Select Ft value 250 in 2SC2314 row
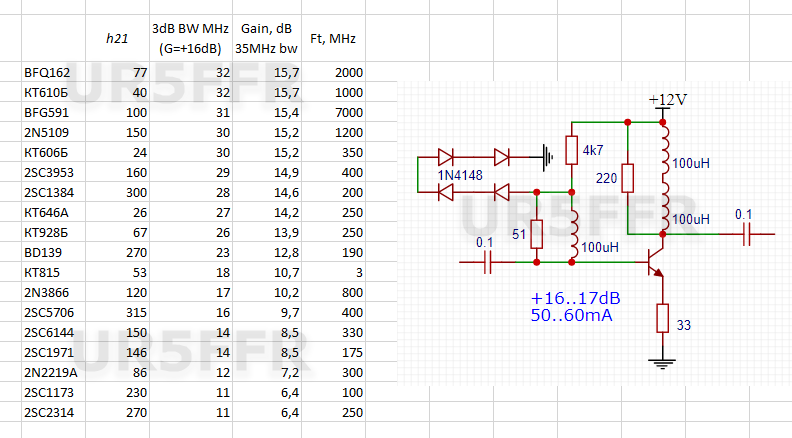 click(x=333, y=412)
